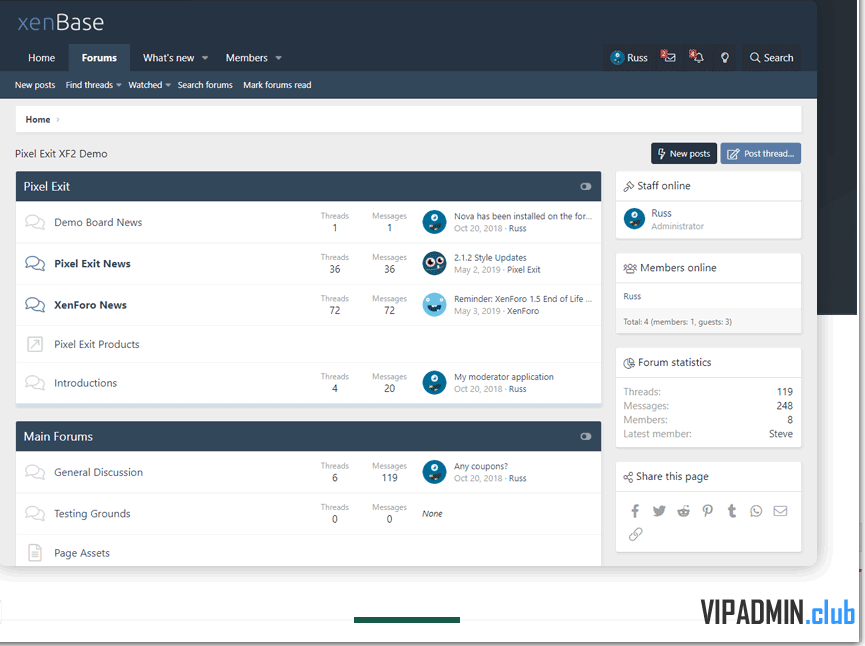The height and width of the screenshot is (646, 865).
Task: Open the Introductions forum
Action: [x=86, y=383]
